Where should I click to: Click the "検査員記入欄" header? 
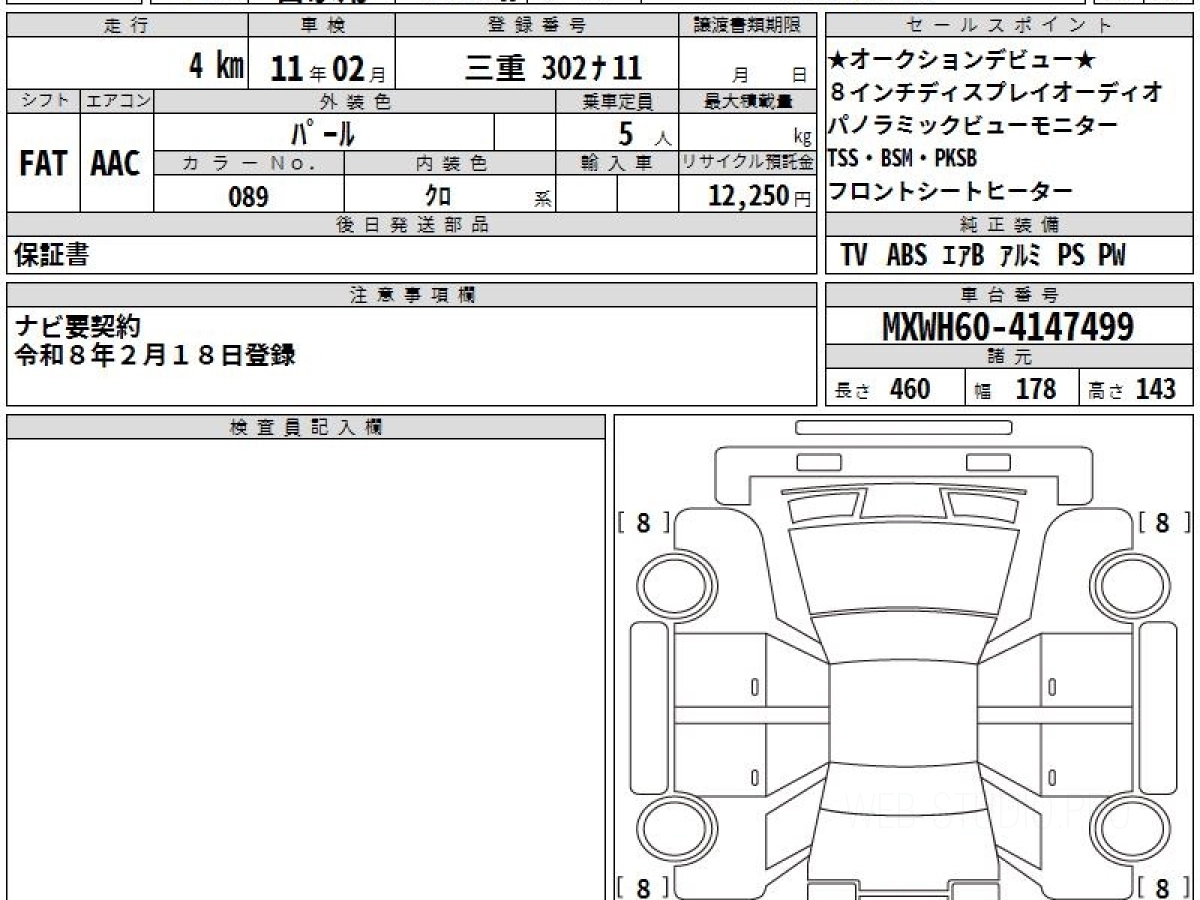(x=306, y=427)
